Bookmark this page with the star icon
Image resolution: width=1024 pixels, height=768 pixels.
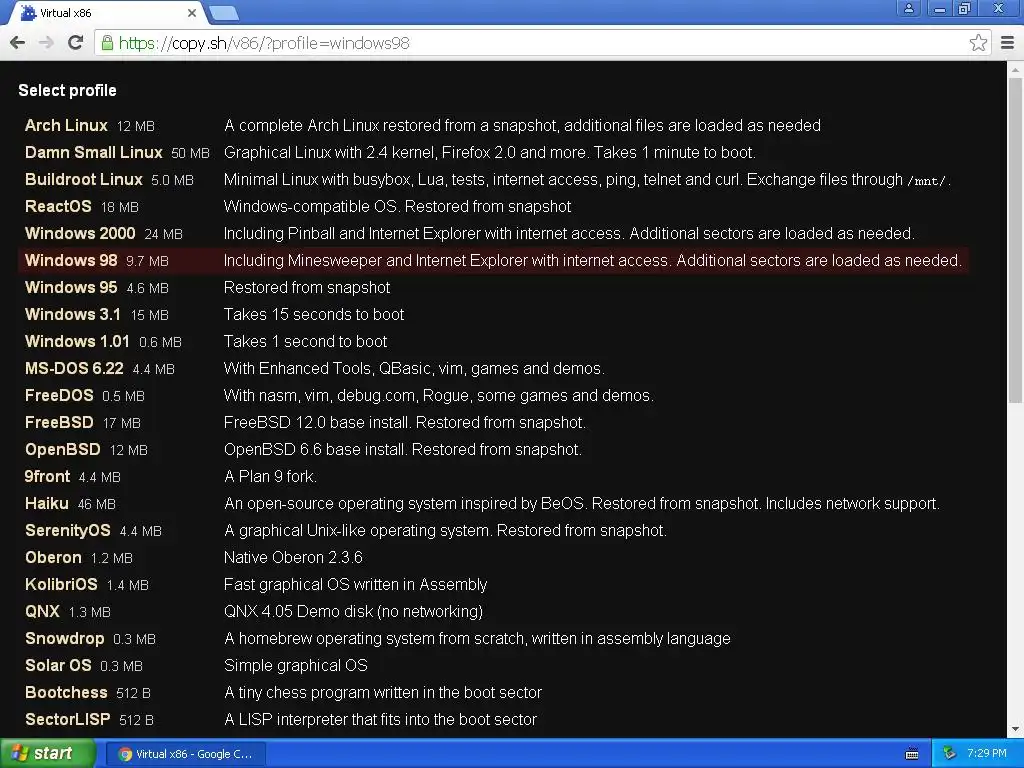click(978, 43)
